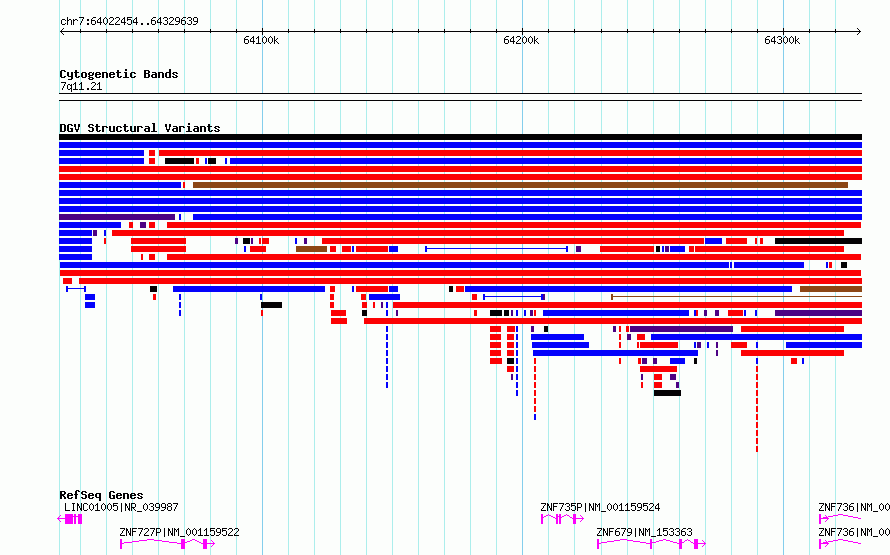Viewport: 890px width, 555px height.
Task: Open the DGV Structural Variants track title
Action: pos(140,128)
